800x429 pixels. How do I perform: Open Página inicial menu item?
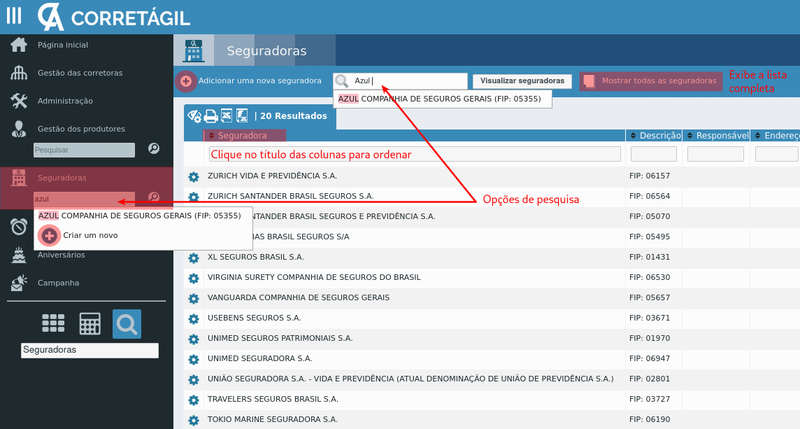pyautogui.click(x=63, y=45)
